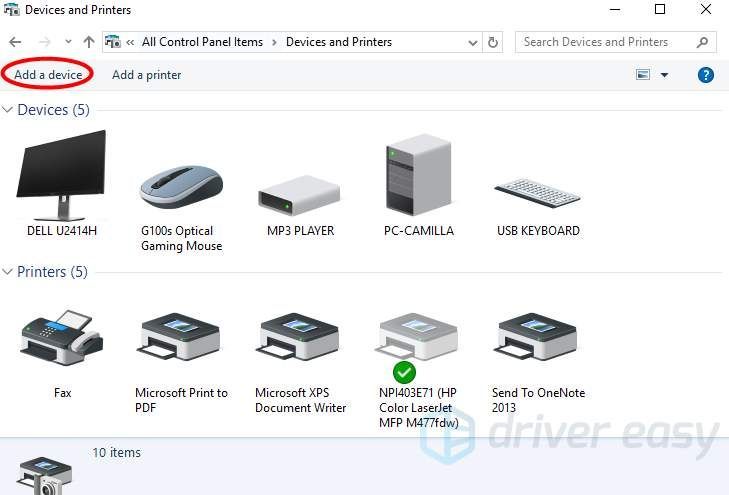The width and height of the screenshot is (729, 495).
Task: Click the Printers (5) group header text
Action: pos(53,271)
